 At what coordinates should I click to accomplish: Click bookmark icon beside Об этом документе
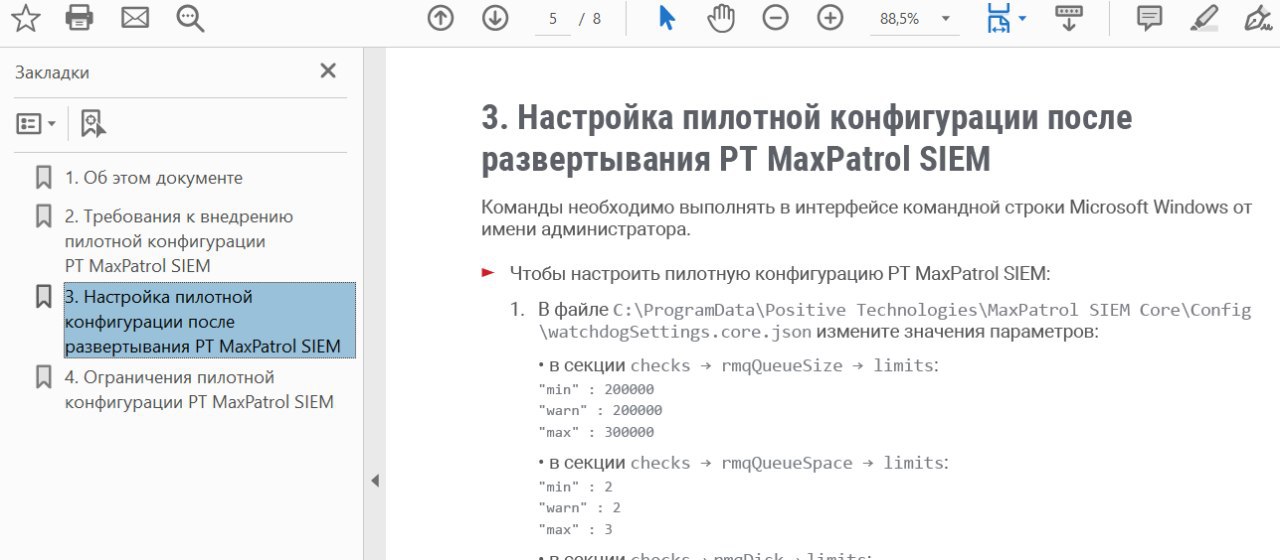click(x=43, y=178)
